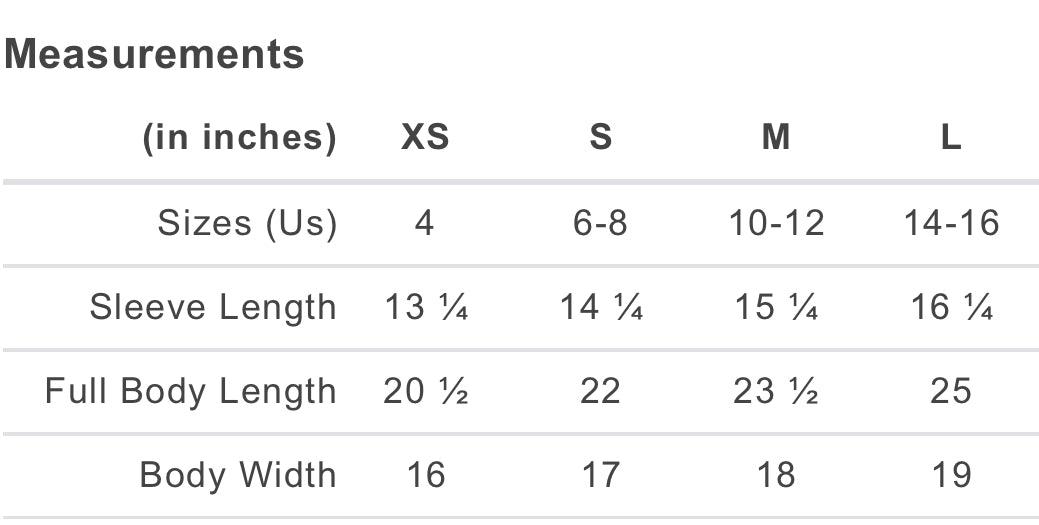
Task: Select the XS column header
Action: [x=425, y=137]
